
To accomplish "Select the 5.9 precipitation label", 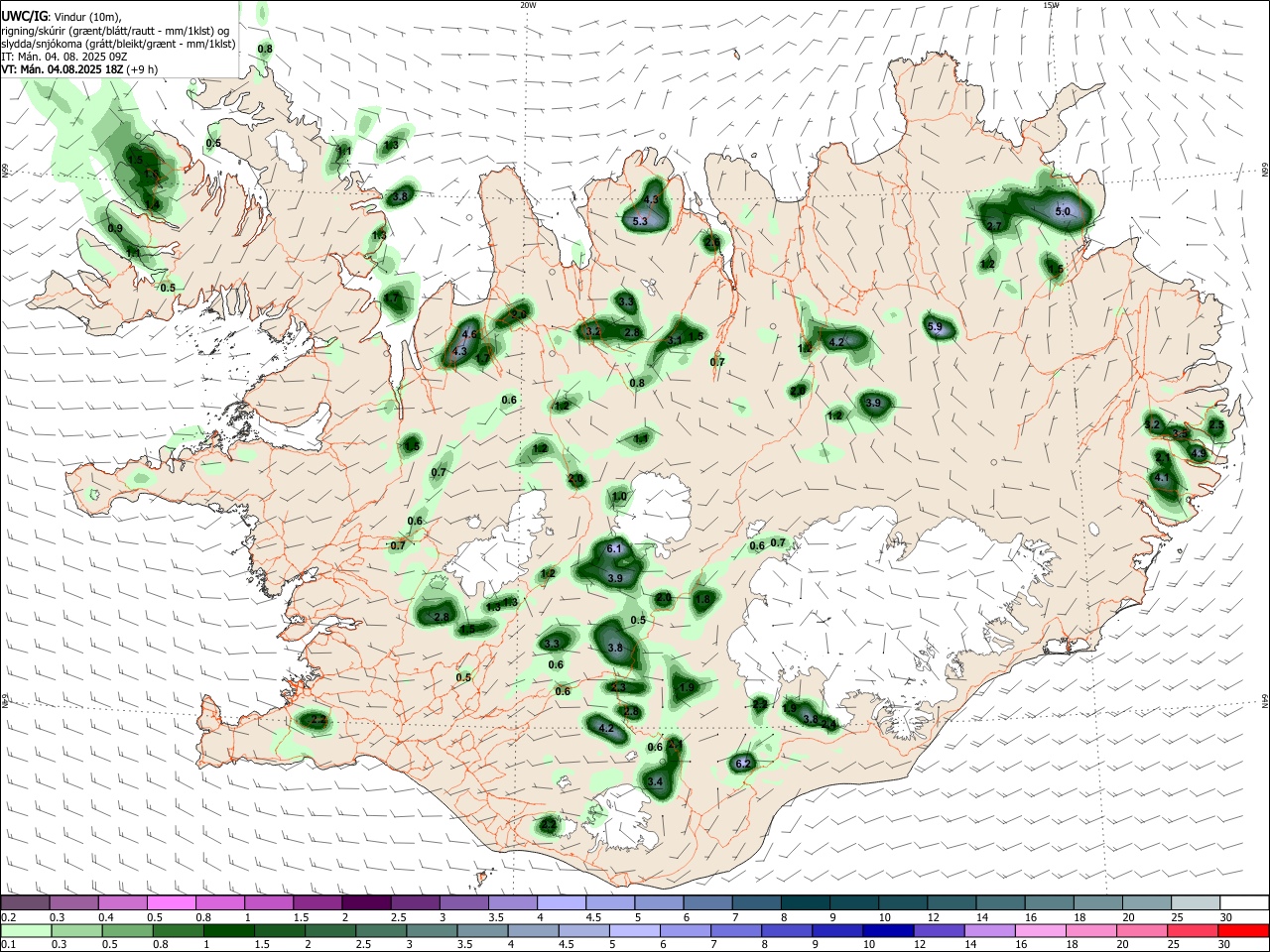I will 935,326.
